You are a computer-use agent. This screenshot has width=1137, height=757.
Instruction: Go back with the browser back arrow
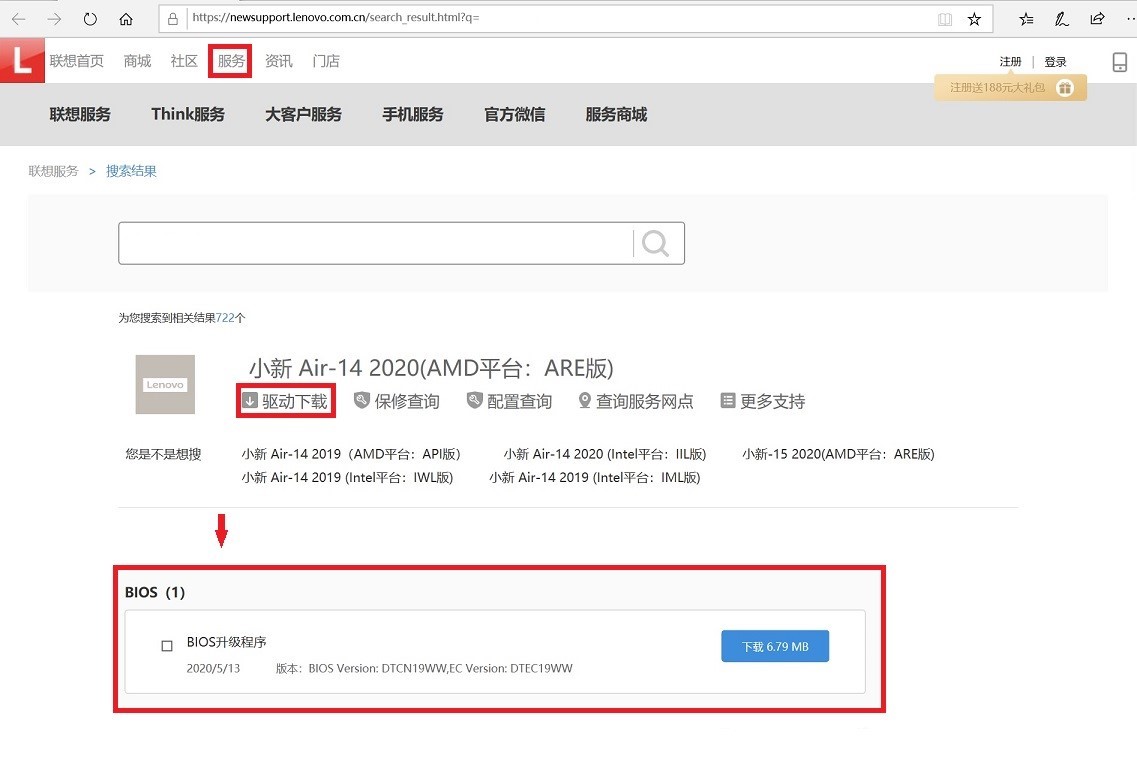(19, 19)
